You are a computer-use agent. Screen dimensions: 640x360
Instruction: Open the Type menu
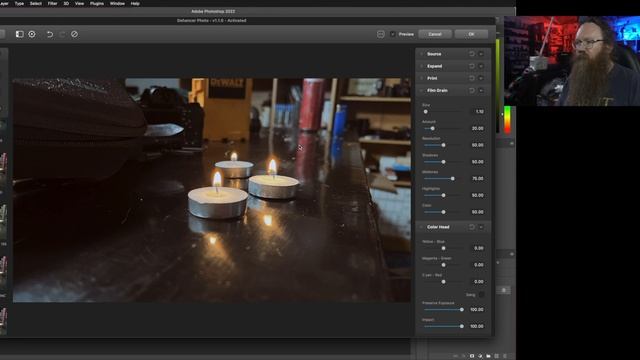tap(19, 3)
